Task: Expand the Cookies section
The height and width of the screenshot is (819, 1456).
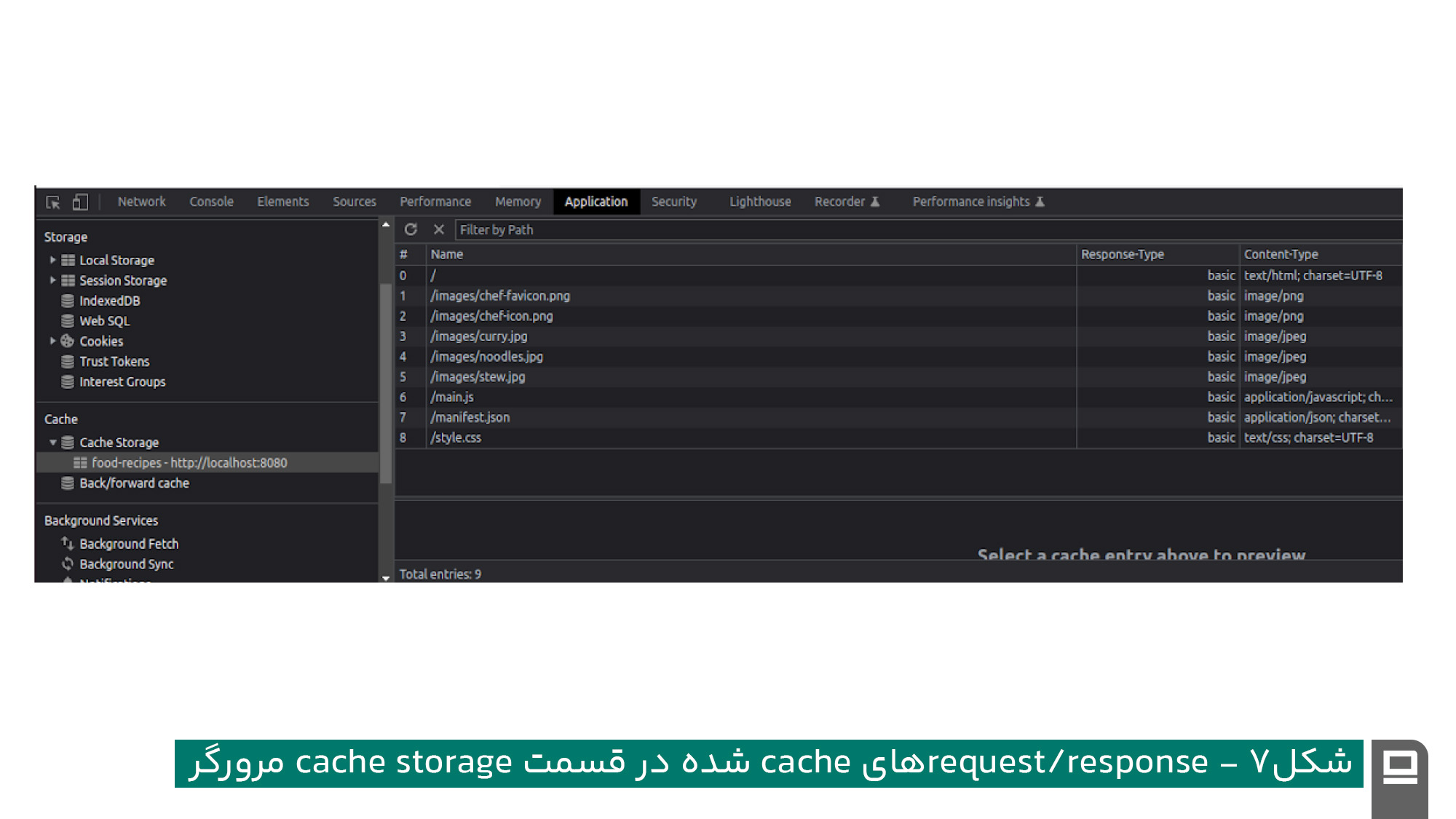Action: (52, 341)
